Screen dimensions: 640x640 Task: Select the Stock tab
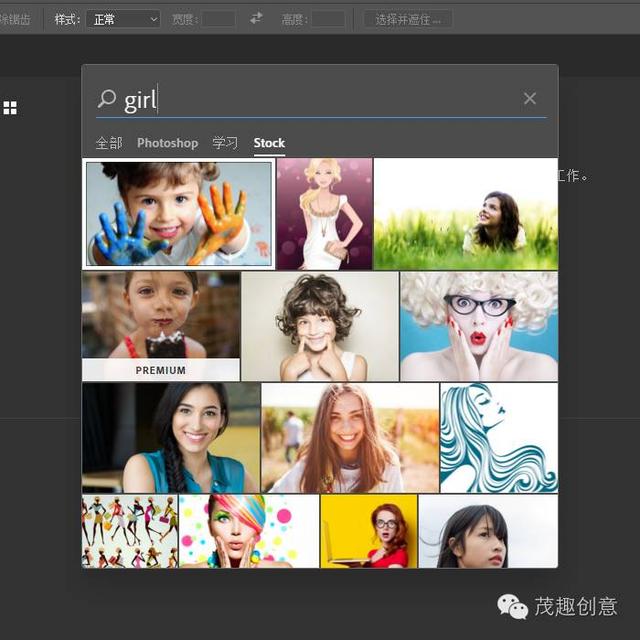click(269, 143)
